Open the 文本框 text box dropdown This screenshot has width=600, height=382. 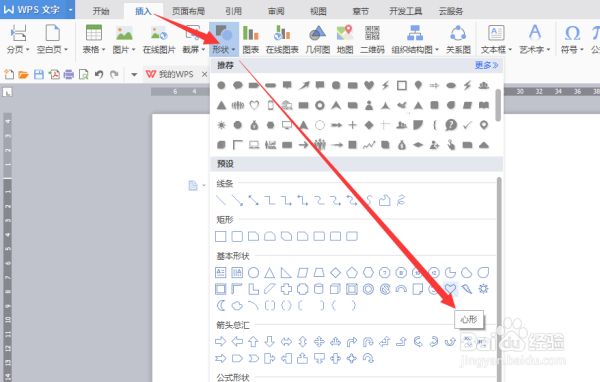click(496, 39)
